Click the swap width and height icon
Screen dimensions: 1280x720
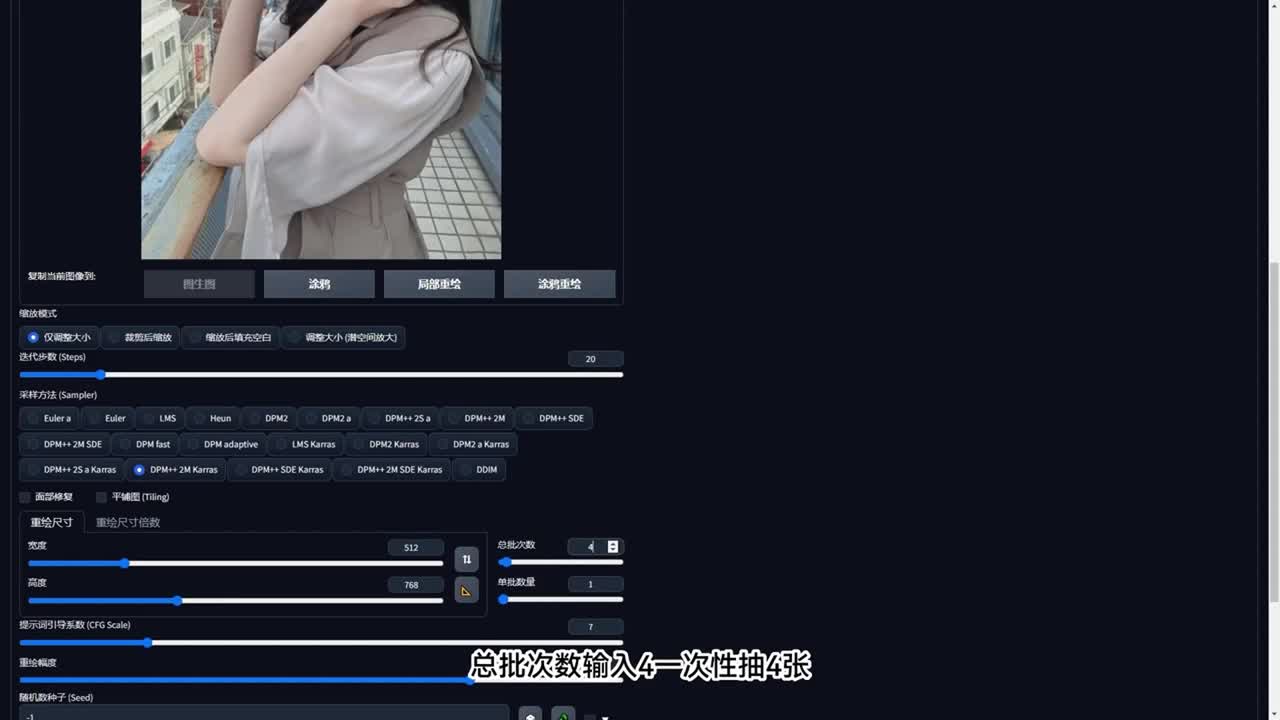(466, 559)
